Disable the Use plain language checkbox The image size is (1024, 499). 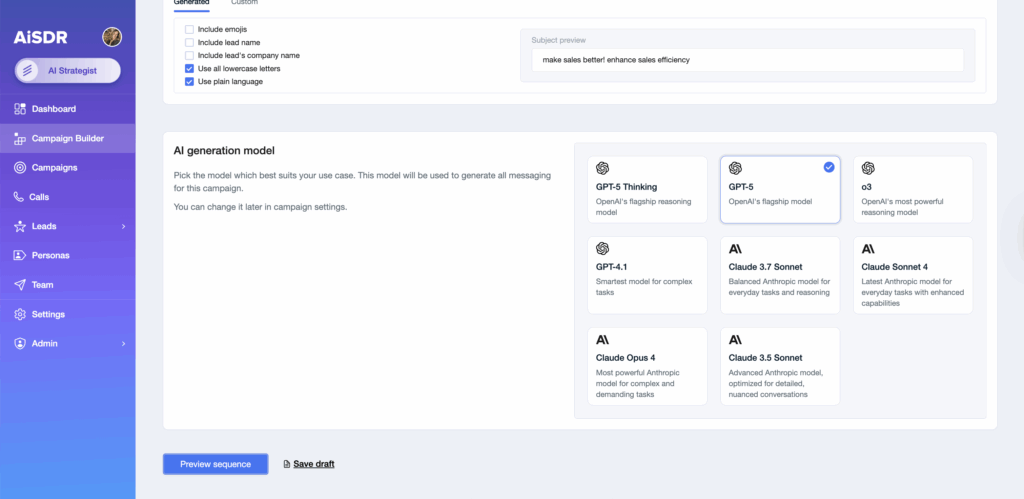point(189,81)
